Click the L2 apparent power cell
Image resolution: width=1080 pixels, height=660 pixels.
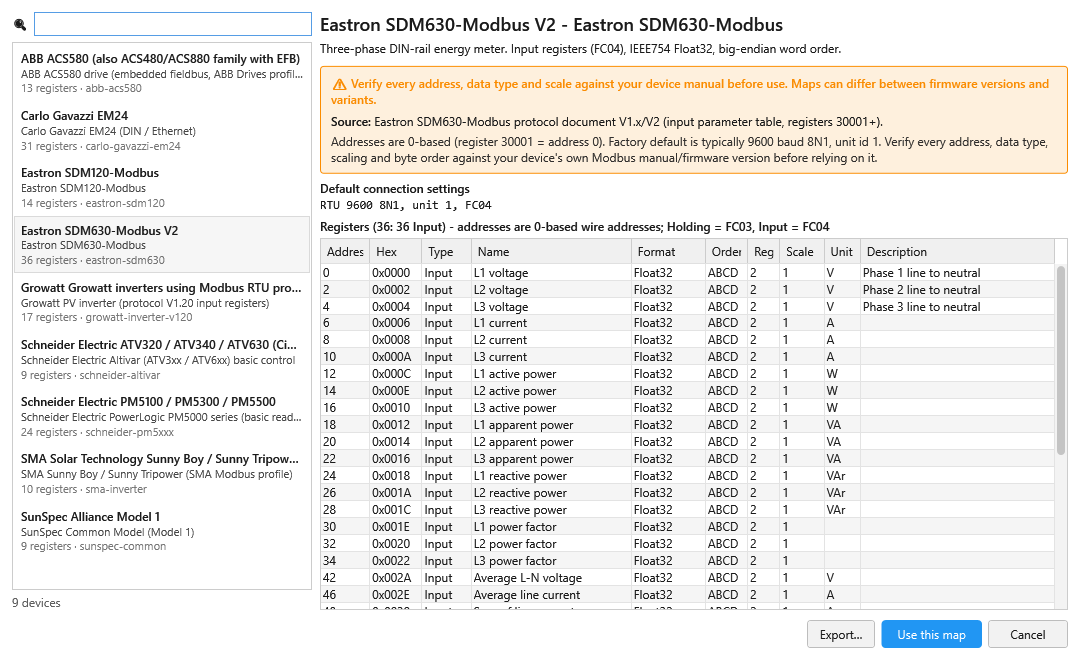coord(551,442)
